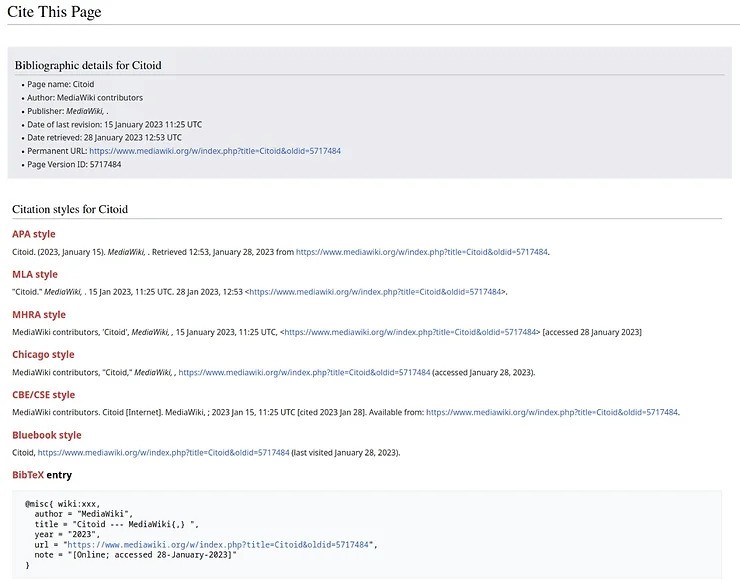Click 'Citation styles for Citoid' heading
The image size is (740, 581).
coord(70,209)
